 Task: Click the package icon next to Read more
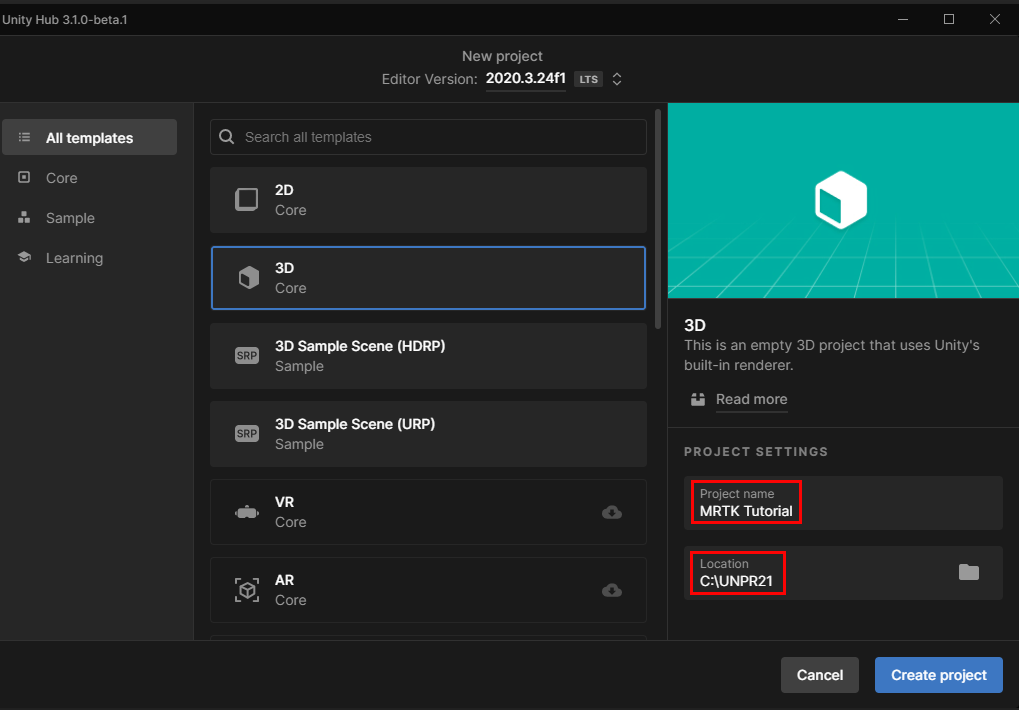696,399
